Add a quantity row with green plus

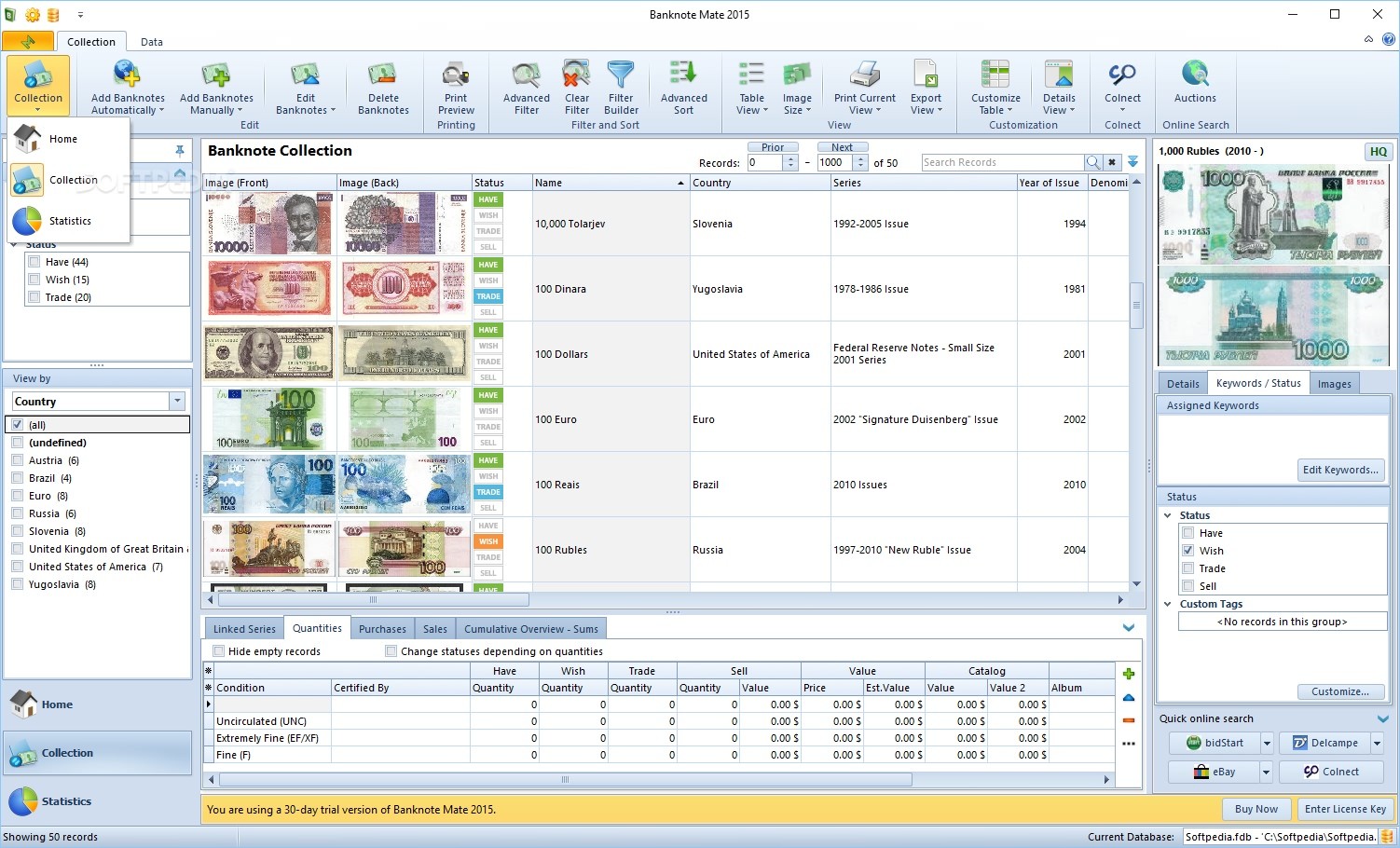[1129, 674]
